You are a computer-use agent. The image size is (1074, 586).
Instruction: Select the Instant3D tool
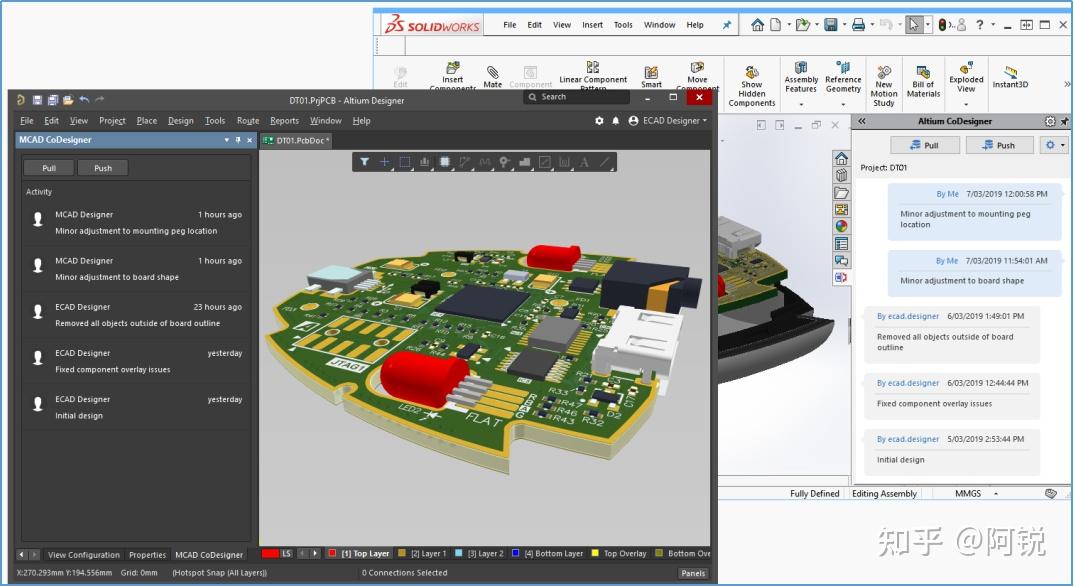[x=1010, y=72]
